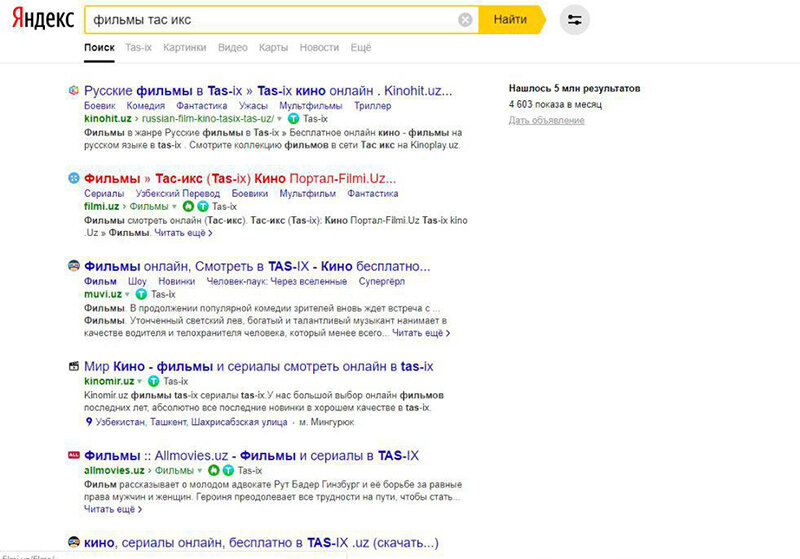Click the Найти search button

pyautogui.click(x=510, y=20)
